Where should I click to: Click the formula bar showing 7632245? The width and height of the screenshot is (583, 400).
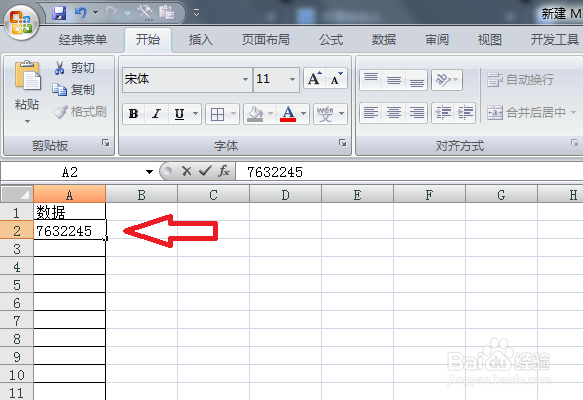[409, 172]
